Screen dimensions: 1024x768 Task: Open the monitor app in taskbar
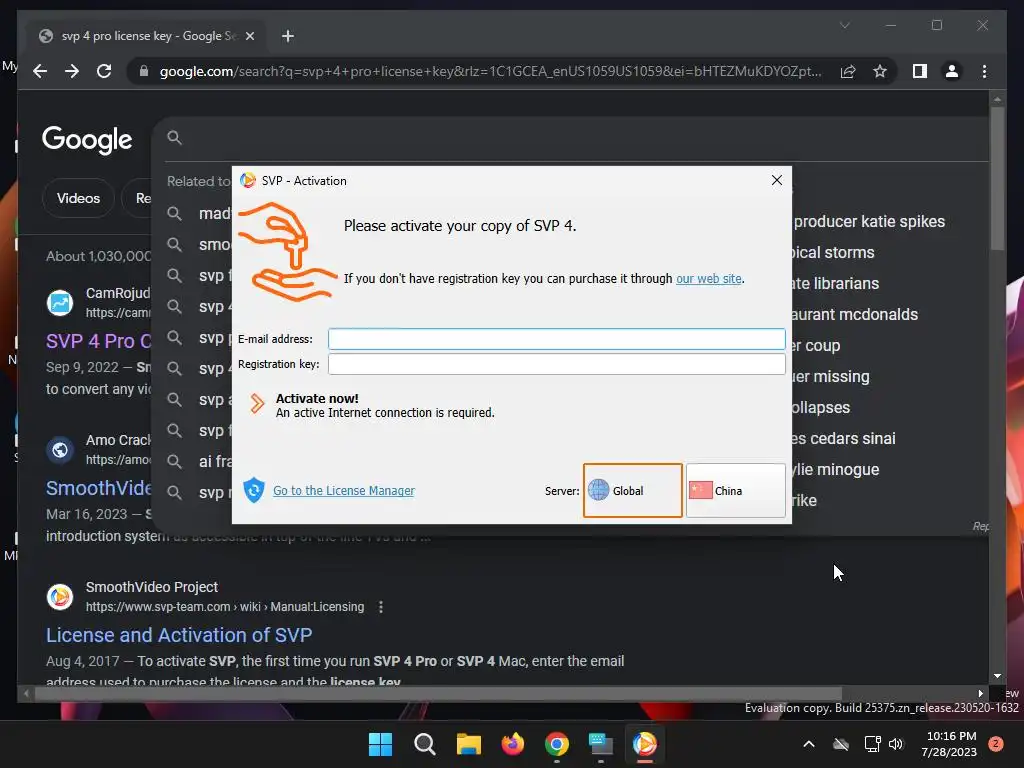point(600,744)
